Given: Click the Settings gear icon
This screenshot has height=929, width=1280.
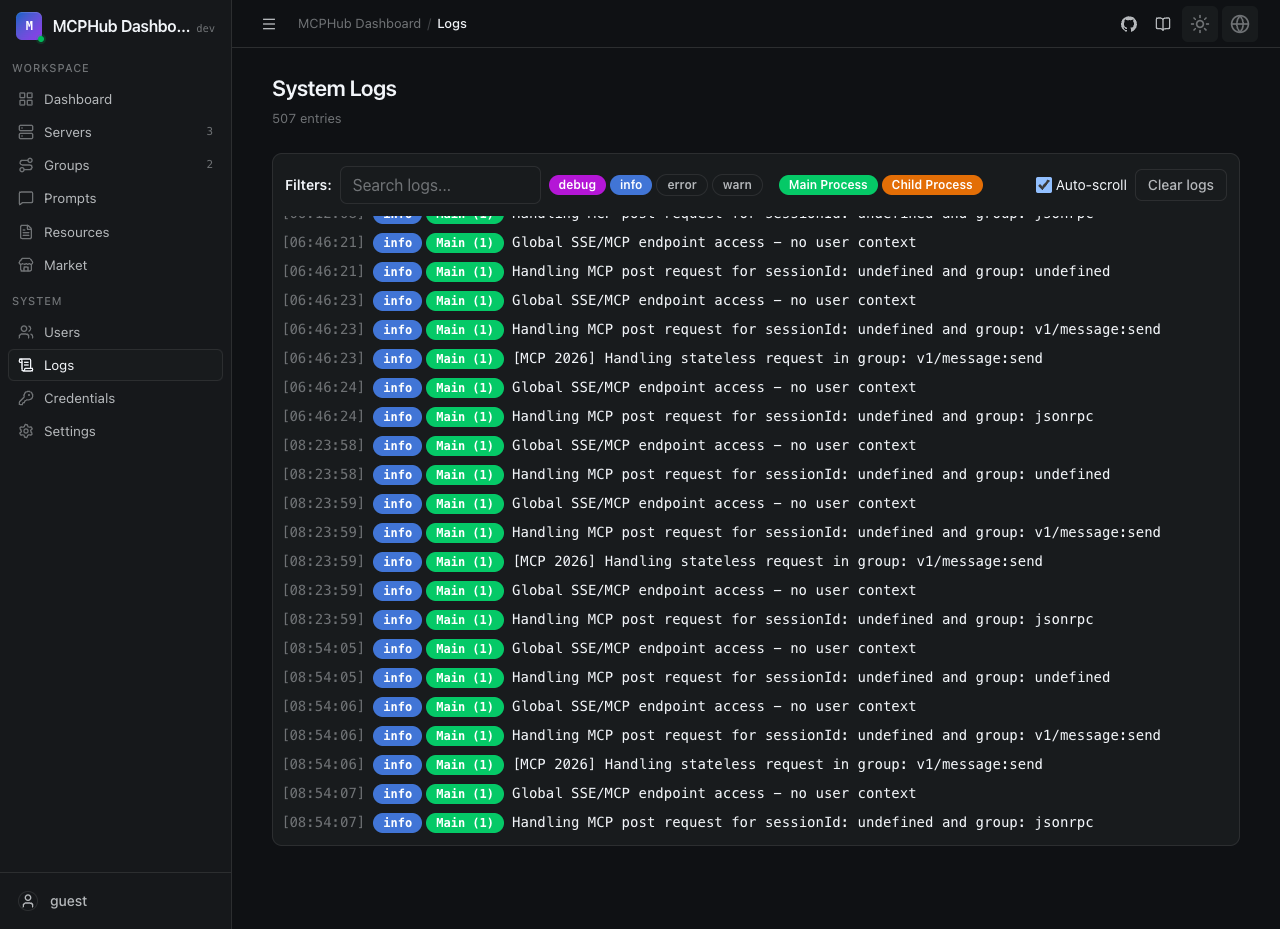Looking at the screenshot, I should tap(26, 431).
